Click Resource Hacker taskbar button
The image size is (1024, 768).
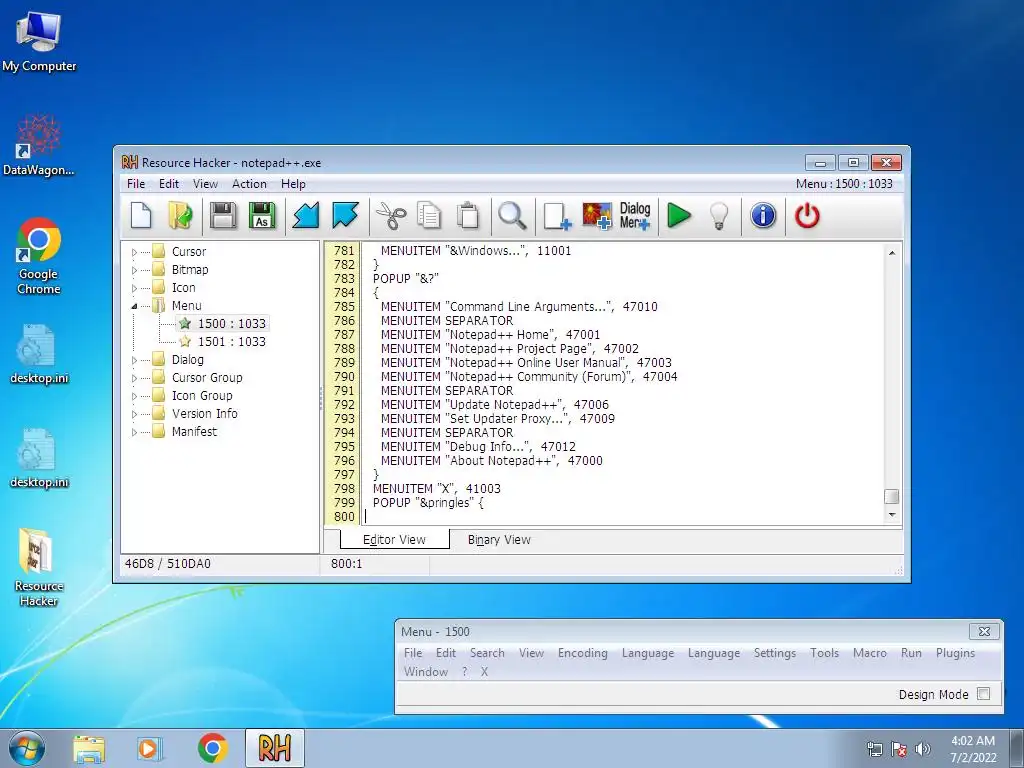pos(275,748)
